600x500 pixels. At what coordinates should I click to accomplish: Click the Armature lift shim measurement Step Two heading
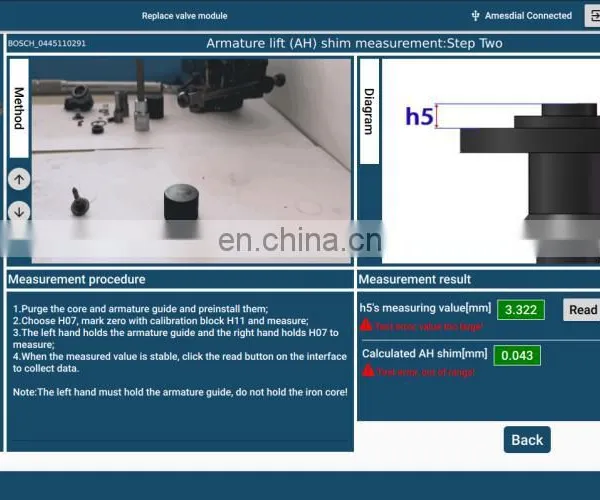(x=354, y=43)
